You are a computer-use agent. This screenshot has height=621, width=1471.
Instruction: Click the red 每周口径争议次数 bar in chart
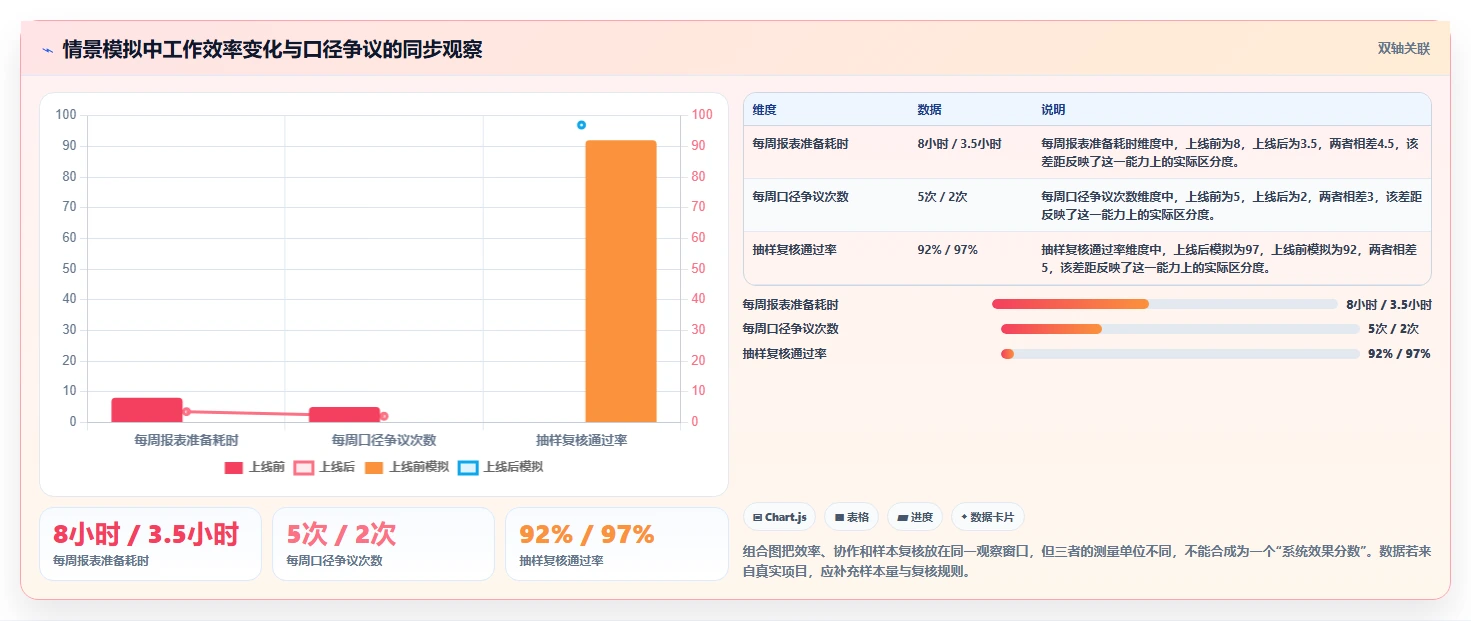[x=345, y=415]
